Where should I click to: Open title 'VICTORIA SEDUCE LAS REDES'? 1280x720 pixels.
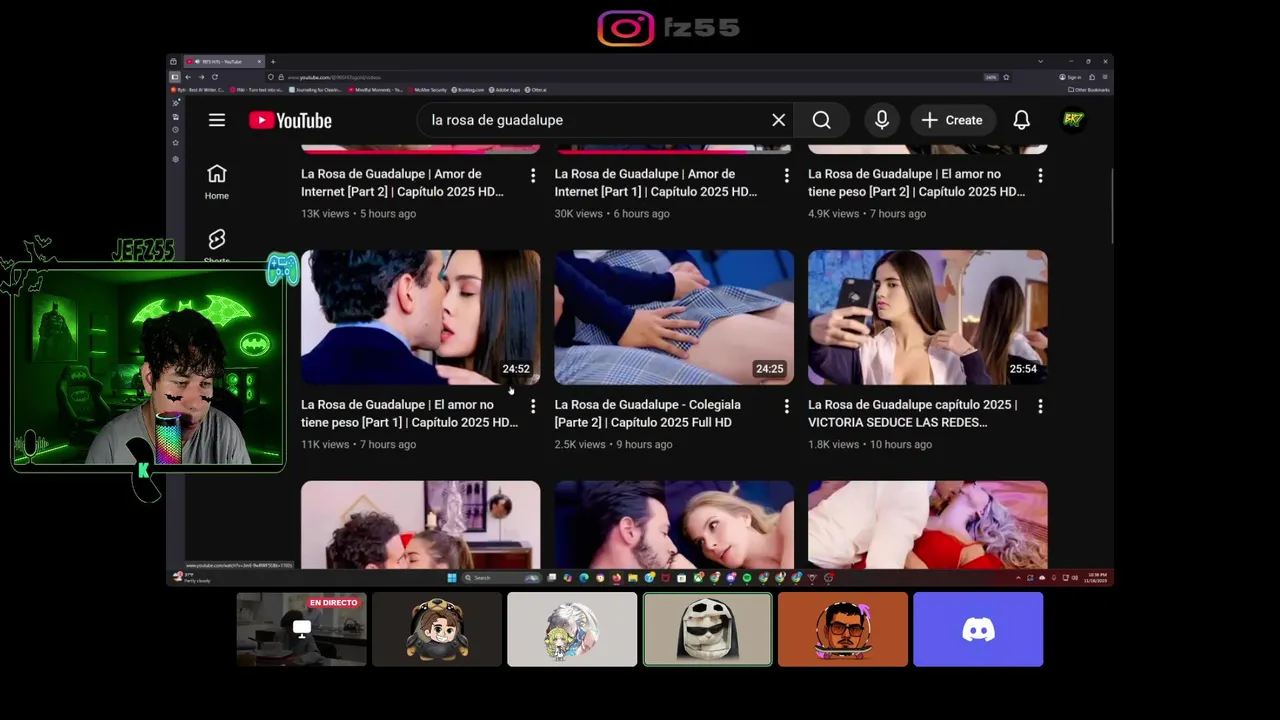912,414
